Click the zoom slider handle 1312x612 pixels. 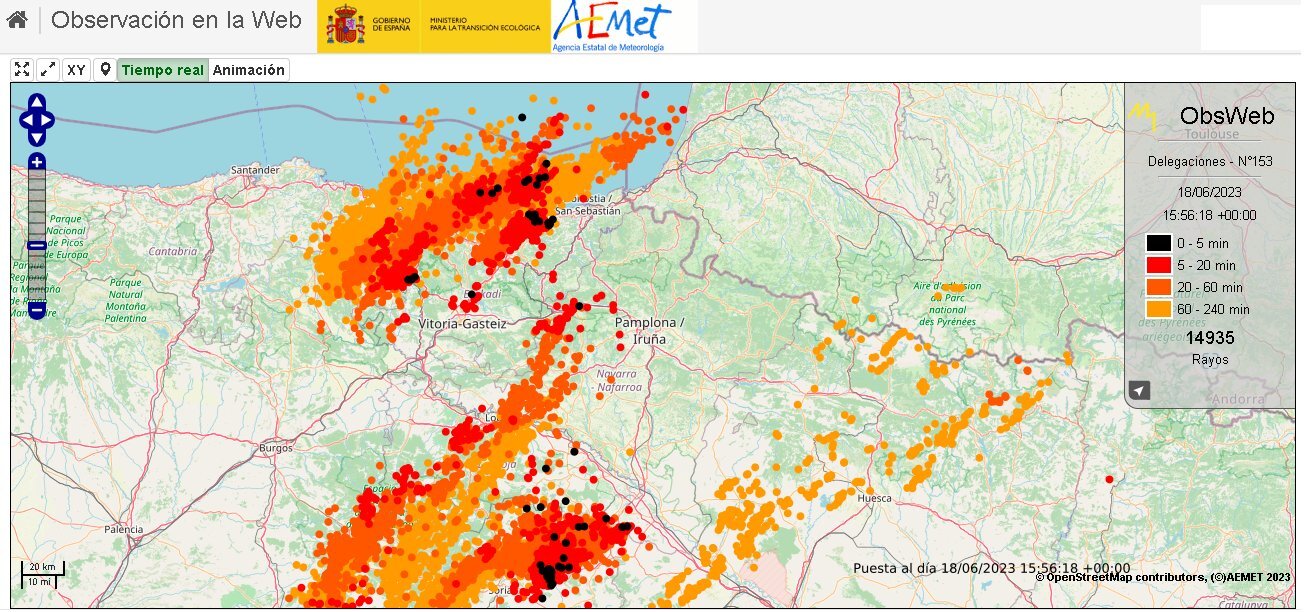tap(37, 245)
